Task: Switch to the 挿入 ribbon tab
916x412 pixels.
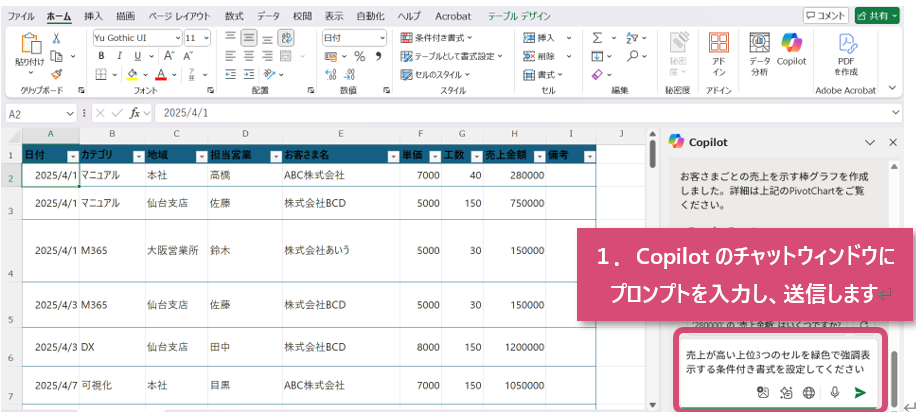Action: [x=93, y=16]
